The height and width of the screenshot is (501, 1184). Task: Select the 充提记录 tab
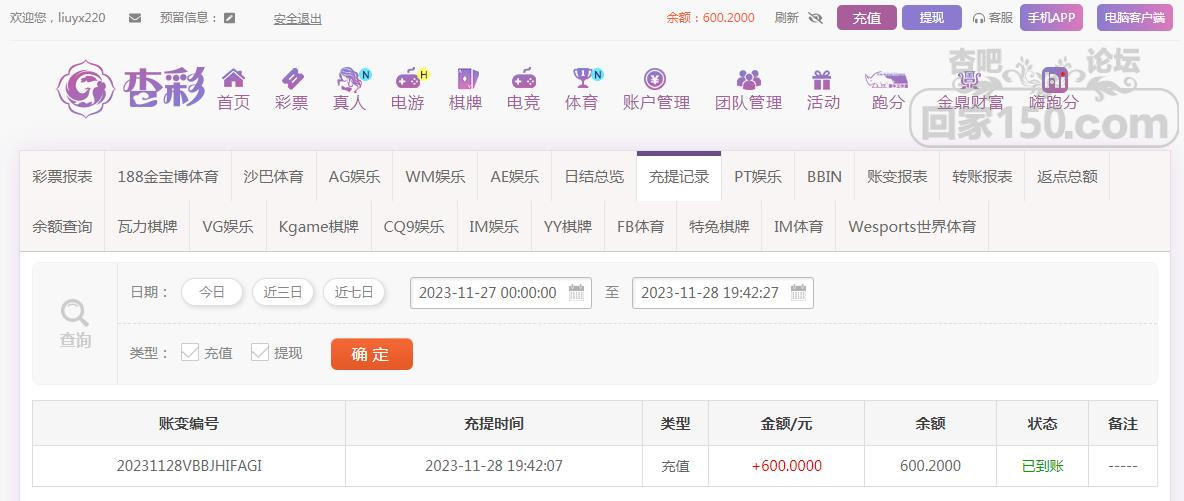click(x=679, y=177)
